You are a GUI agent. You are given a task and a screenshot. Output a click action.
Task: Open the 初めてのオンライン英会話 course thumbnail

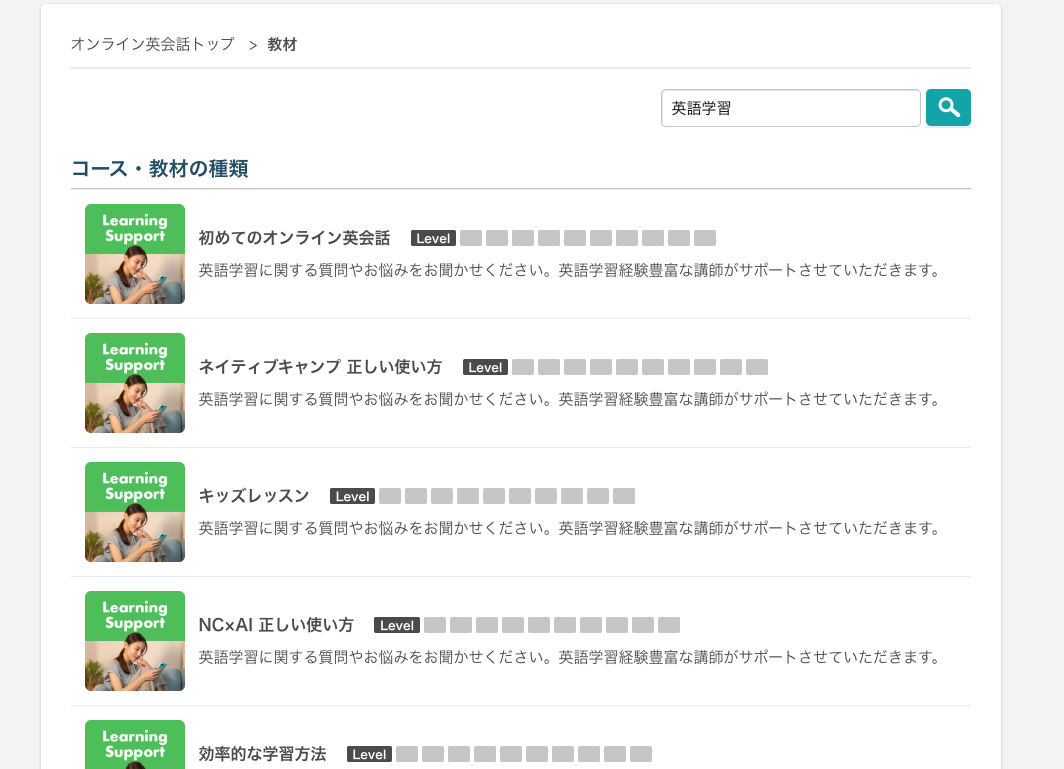click(x=135, y=254)
